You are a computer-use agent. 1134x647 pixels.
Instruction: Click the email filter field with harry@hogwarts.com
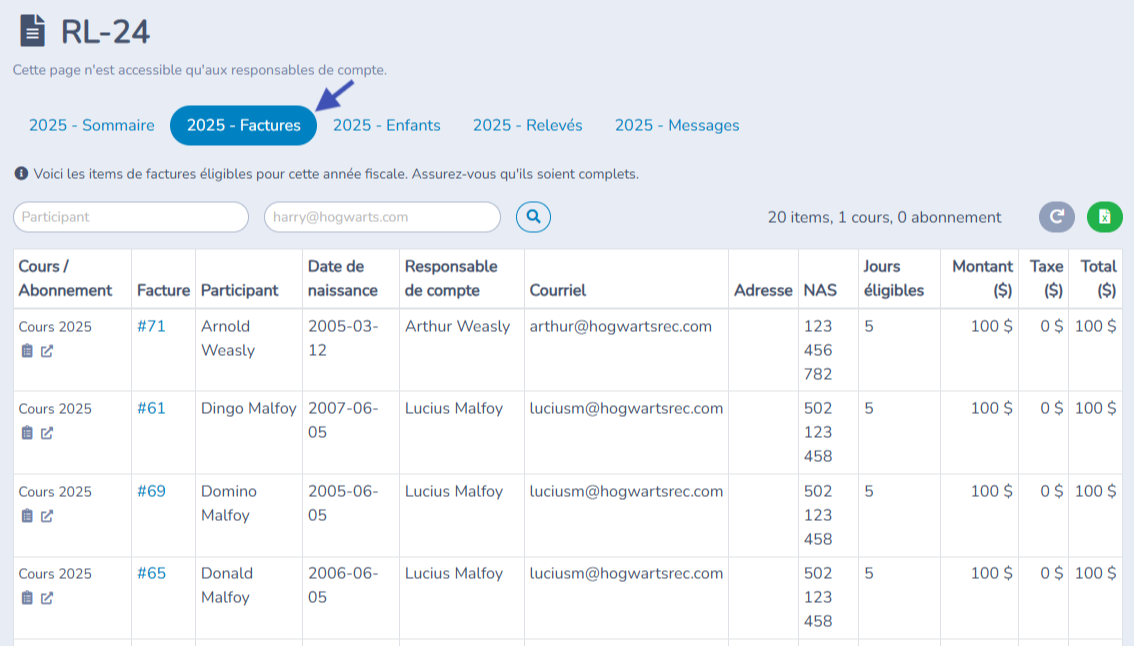click(x=382, y=217)
